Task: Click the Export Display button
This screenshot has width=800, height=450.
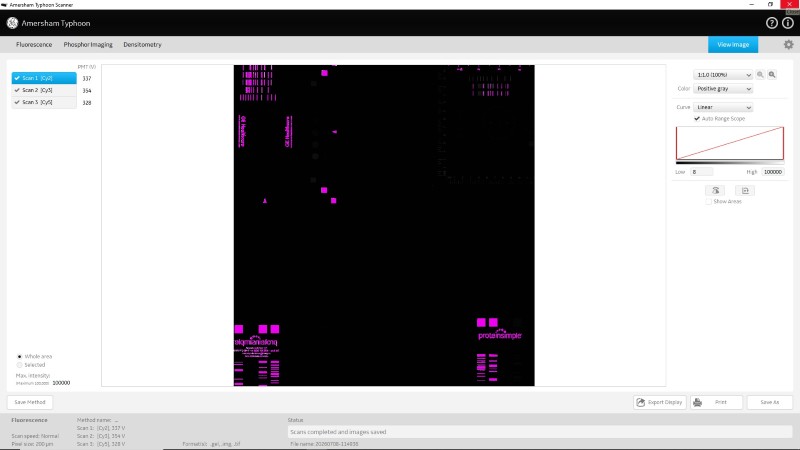Action: 660,402
